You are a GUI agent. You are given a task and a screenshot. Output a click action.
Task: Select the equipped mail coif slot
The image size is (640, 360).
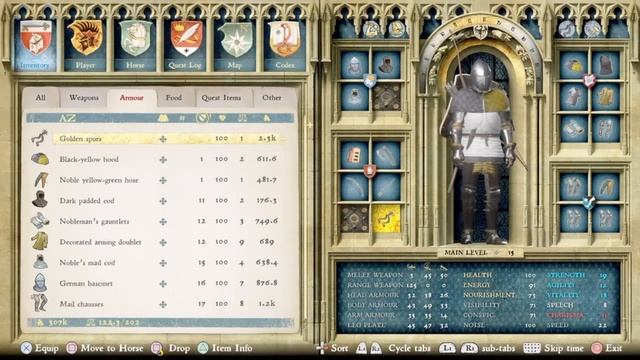point(354,97)
